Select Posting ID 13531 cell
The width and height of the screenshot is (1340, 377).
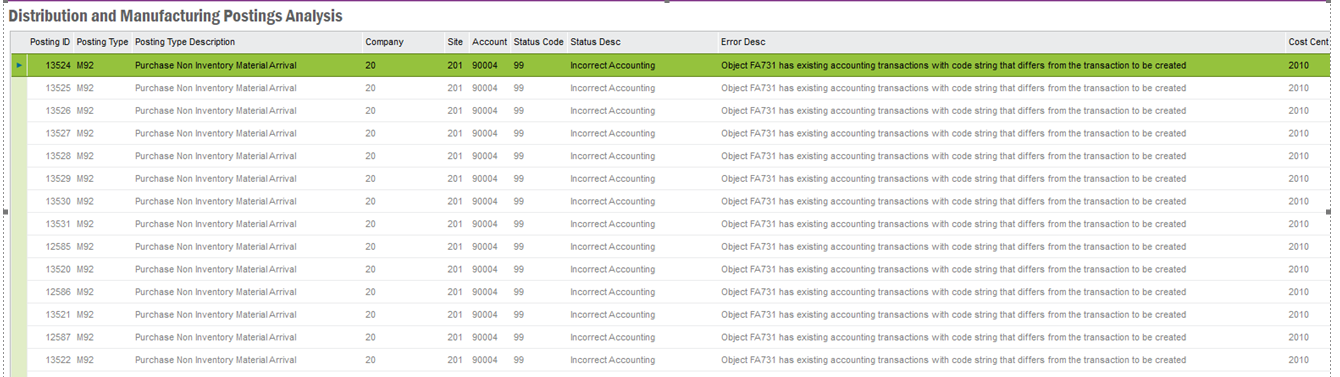tap(58, 224)
